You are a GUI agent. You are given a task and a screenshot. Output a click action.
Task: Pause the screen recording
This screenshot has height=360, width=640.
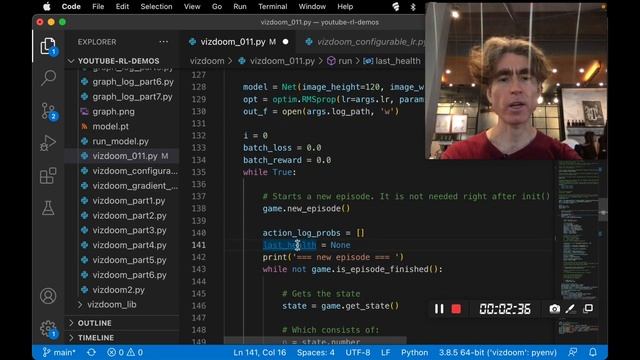[439, 309]
